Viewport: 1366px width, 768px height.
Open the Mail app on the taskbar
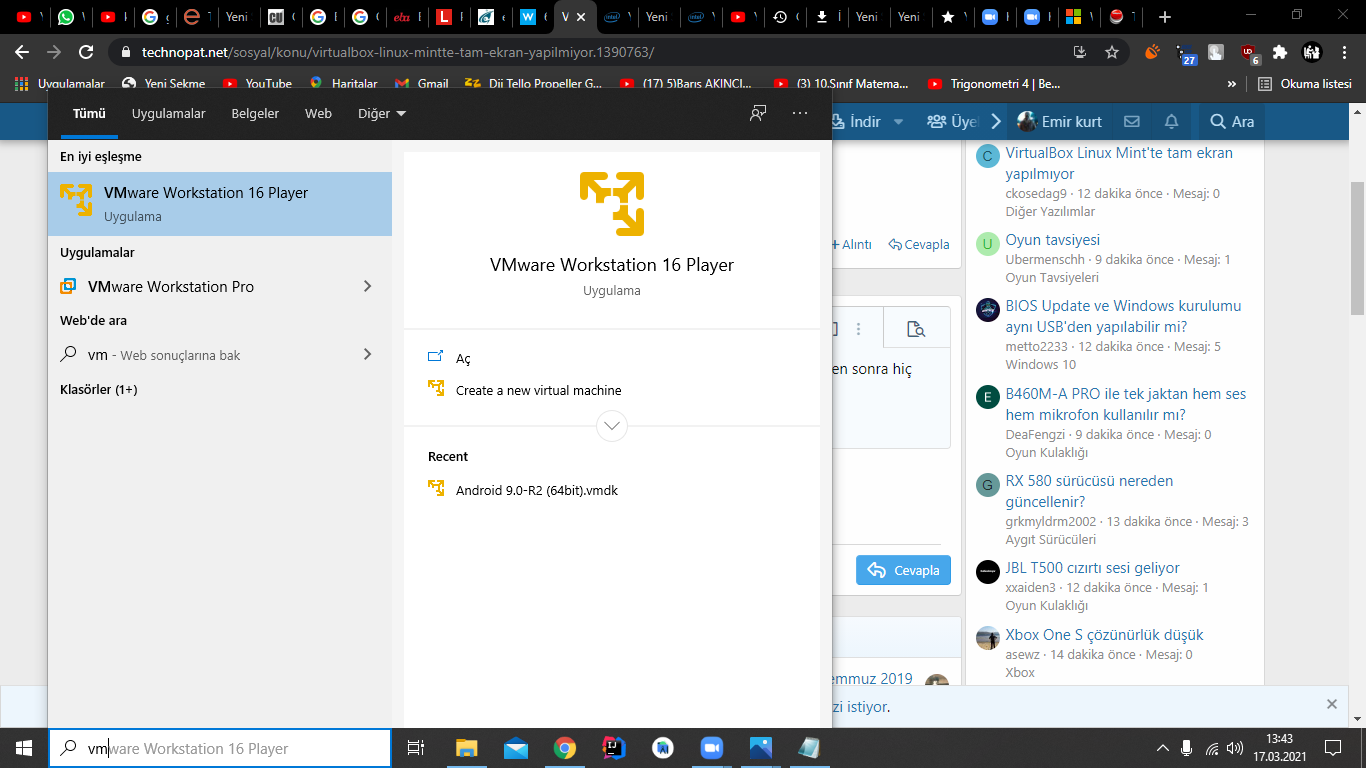tap(516, 748)
